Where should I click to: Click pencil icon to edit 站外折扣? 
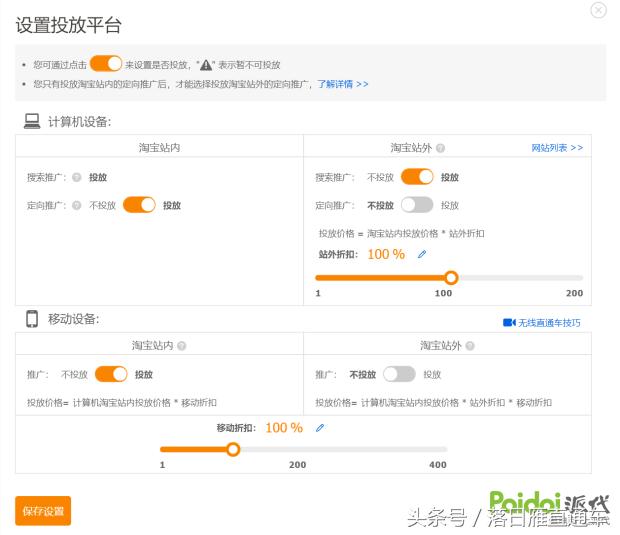422,254
